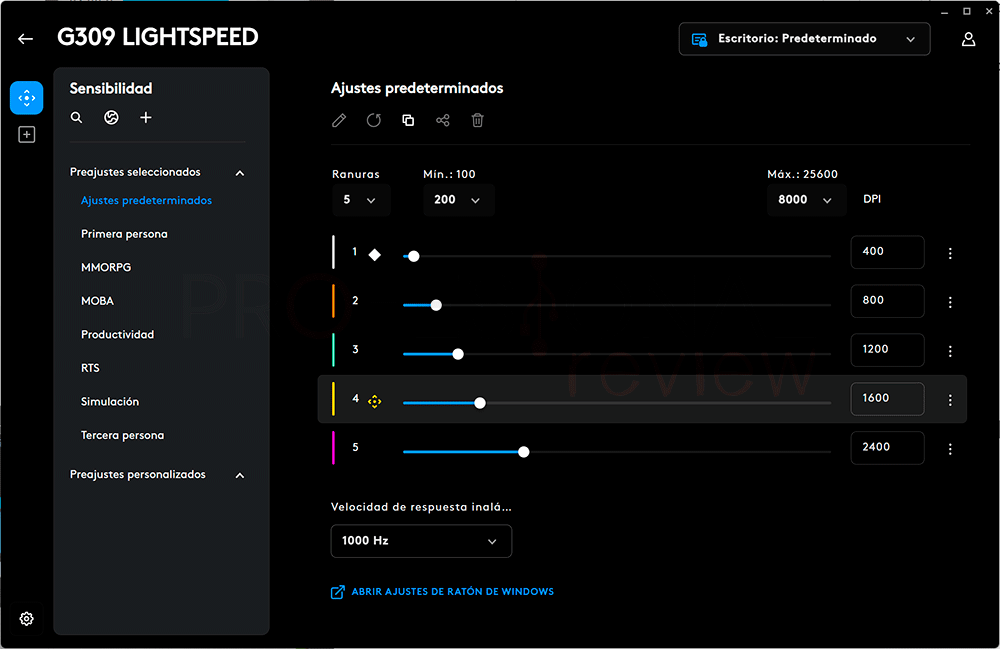Click the Mín.: 100 label
This screenshot has height=649, width=1000.
449,174
